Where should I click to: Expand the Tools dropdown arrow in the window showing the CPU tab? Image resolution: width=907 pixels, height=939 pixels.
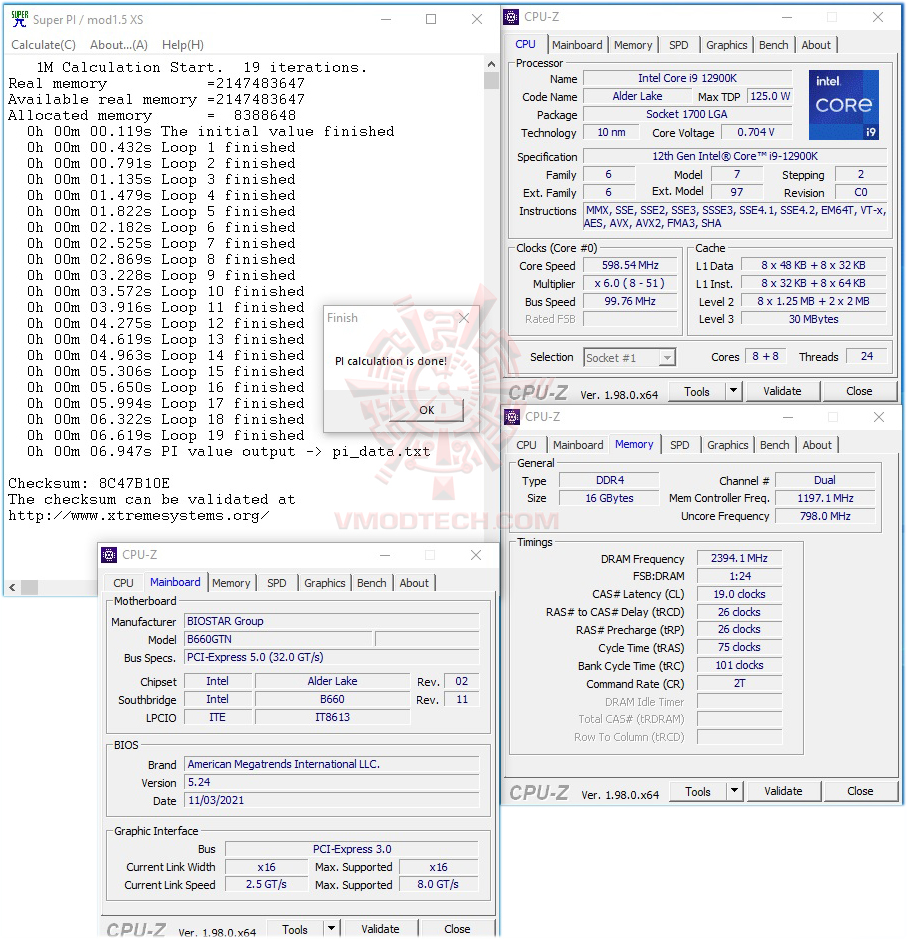click(x=734, y=391)
